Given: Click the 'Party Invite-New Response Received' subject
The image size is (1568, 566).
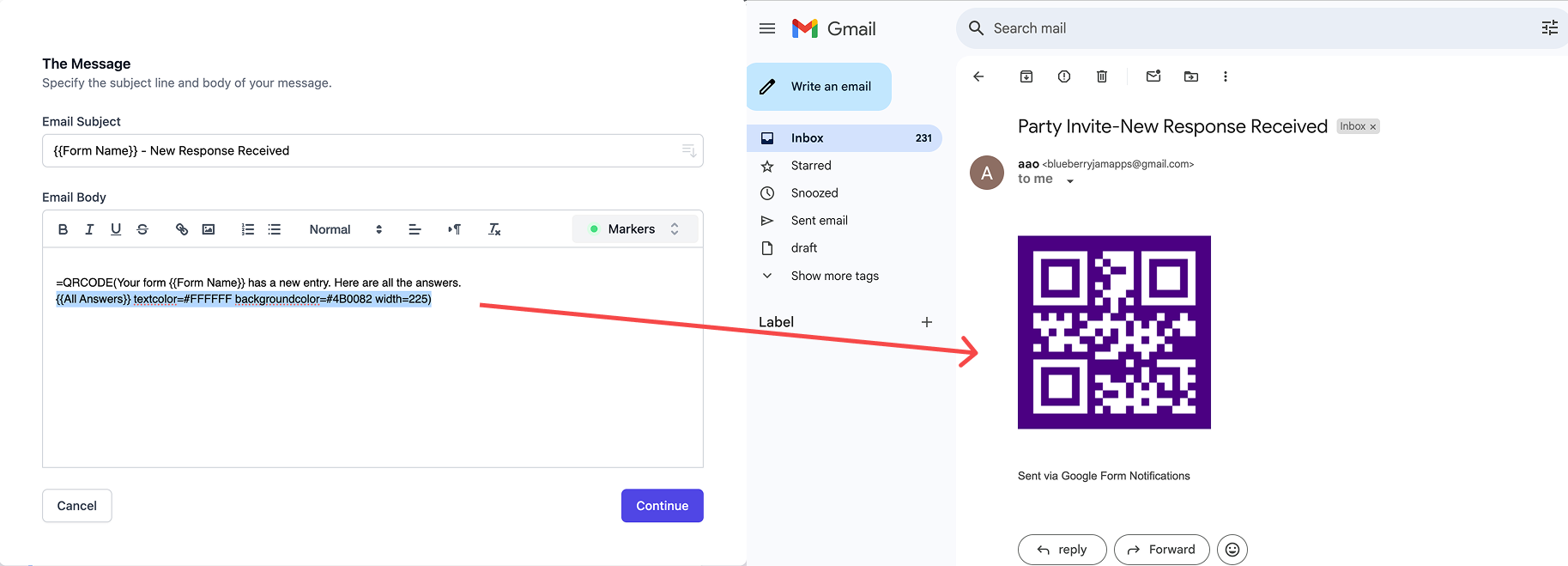Looking at the screenshot, I should point(1172,127).
